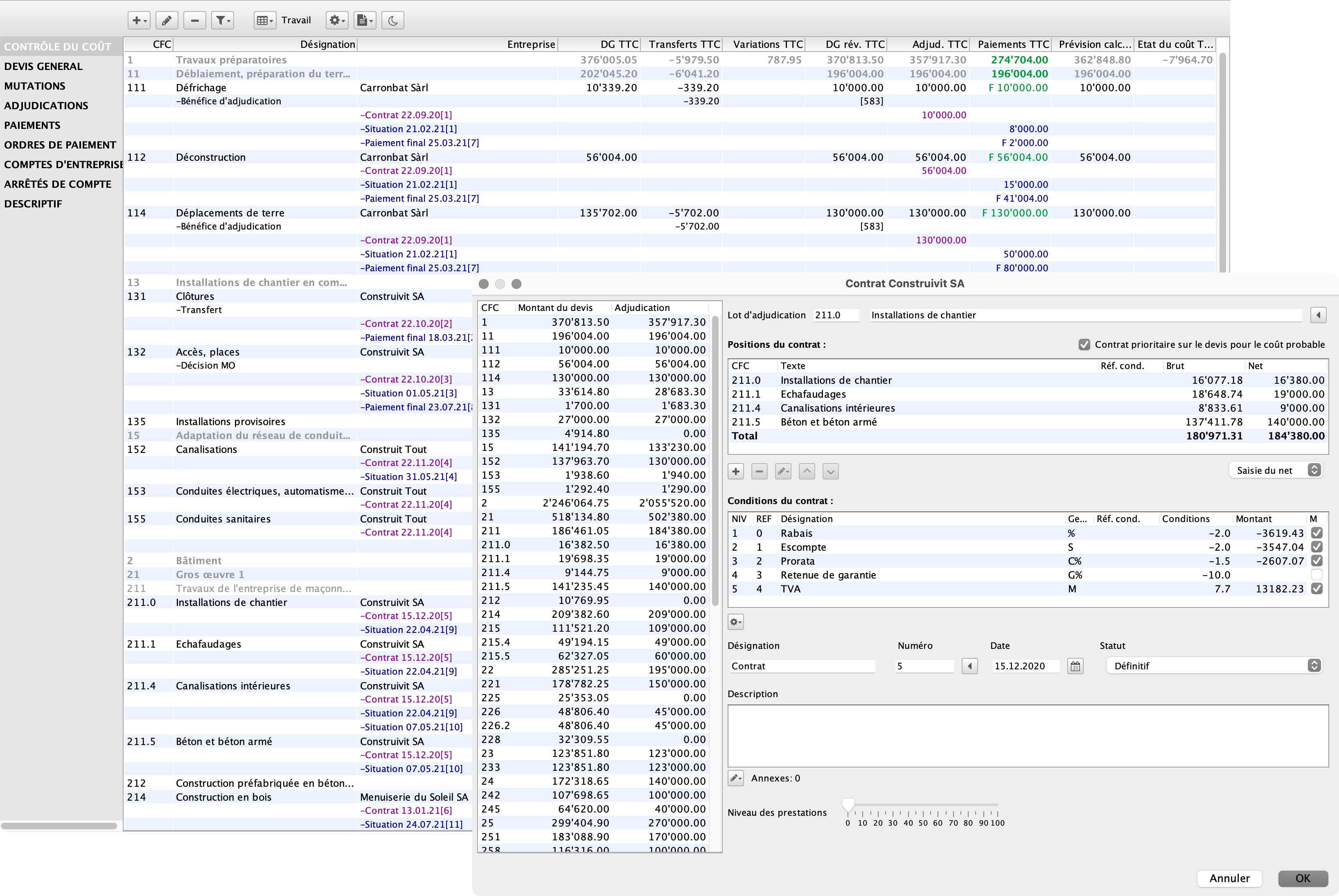Image resolution: width=1339 pixels, height=896 pixels.
Task: Click the Lot d'adjudication number field
Action: 836,315
